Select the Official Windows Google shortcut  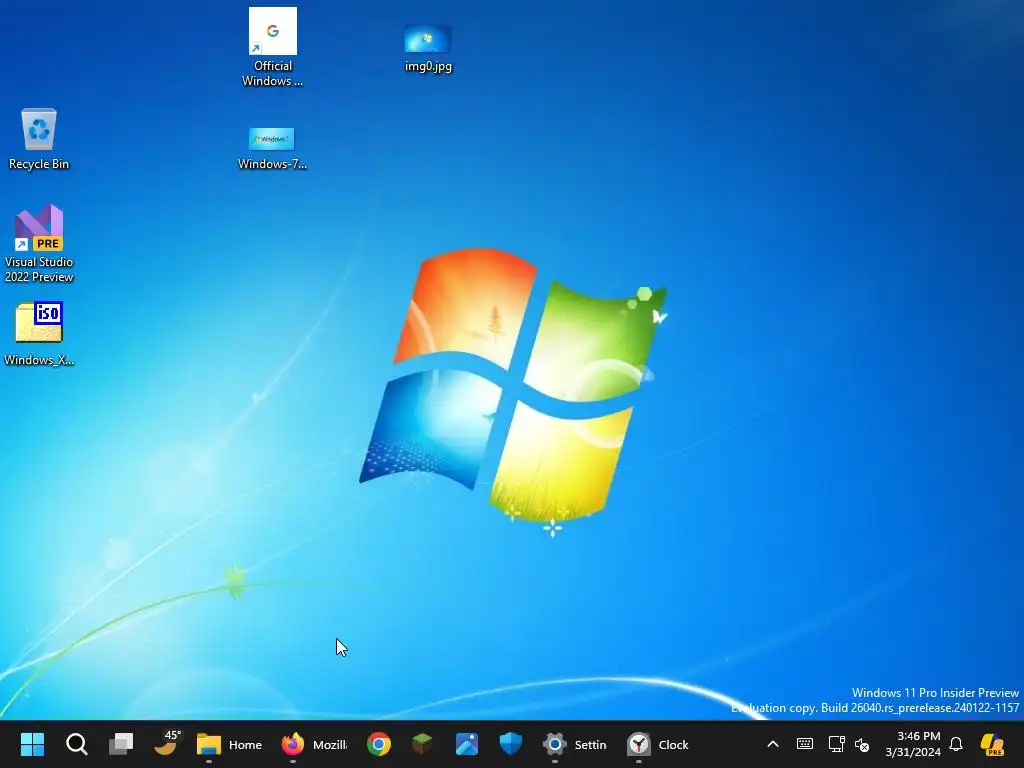pos(272,47)
